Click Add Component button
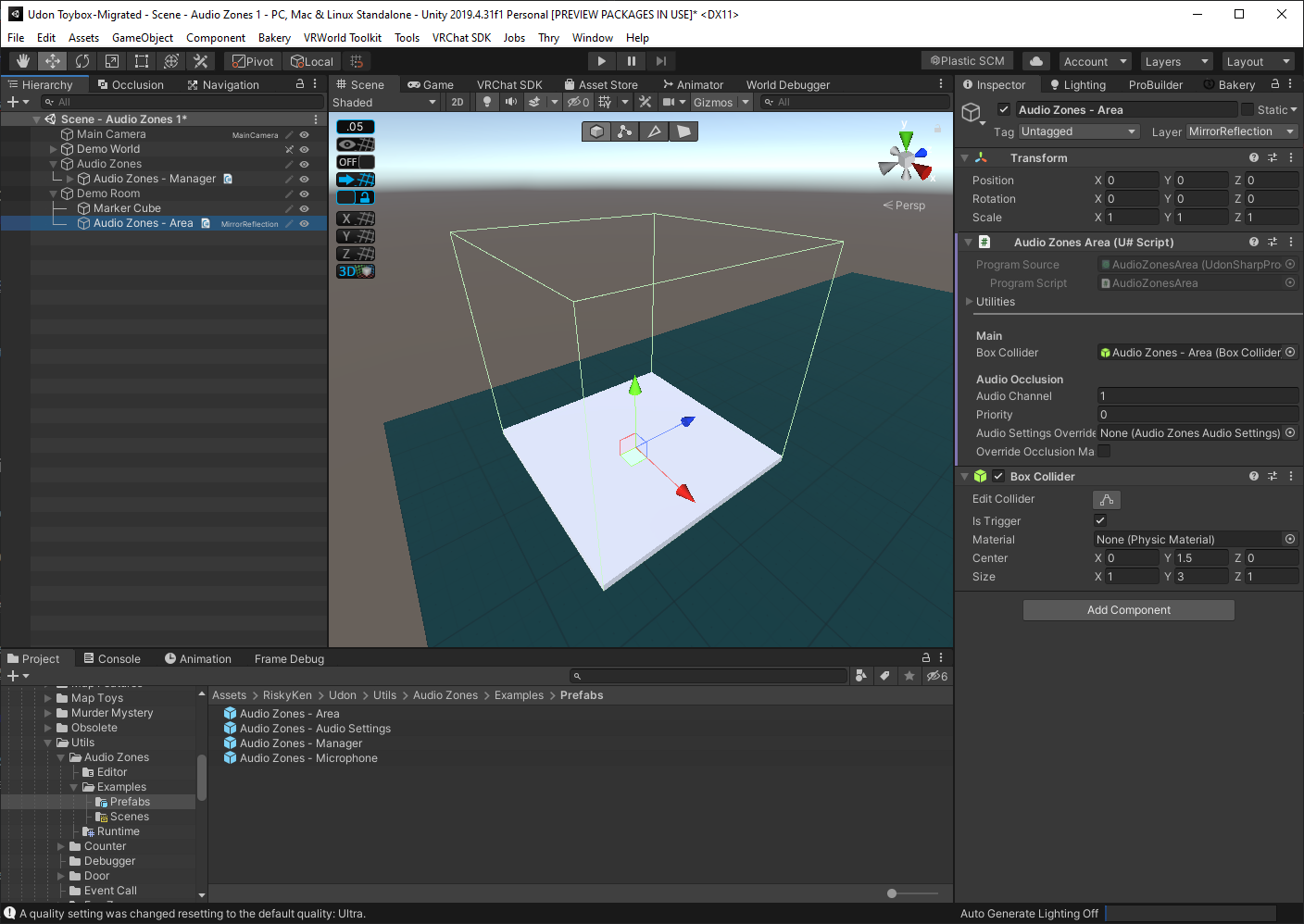 tap(1129, 610)
